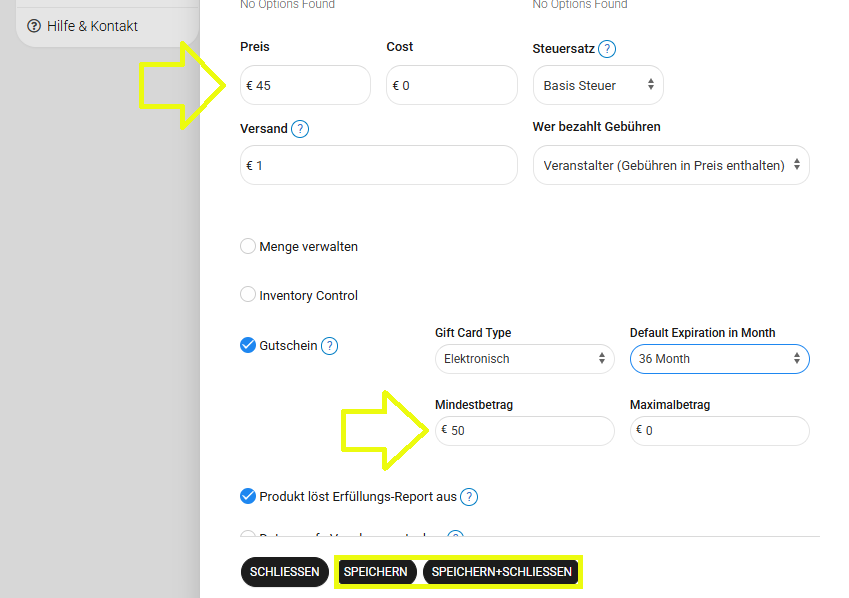Enable Inventory Control
849x598 pixels.
pyautogui.click(x=248, y=295)
